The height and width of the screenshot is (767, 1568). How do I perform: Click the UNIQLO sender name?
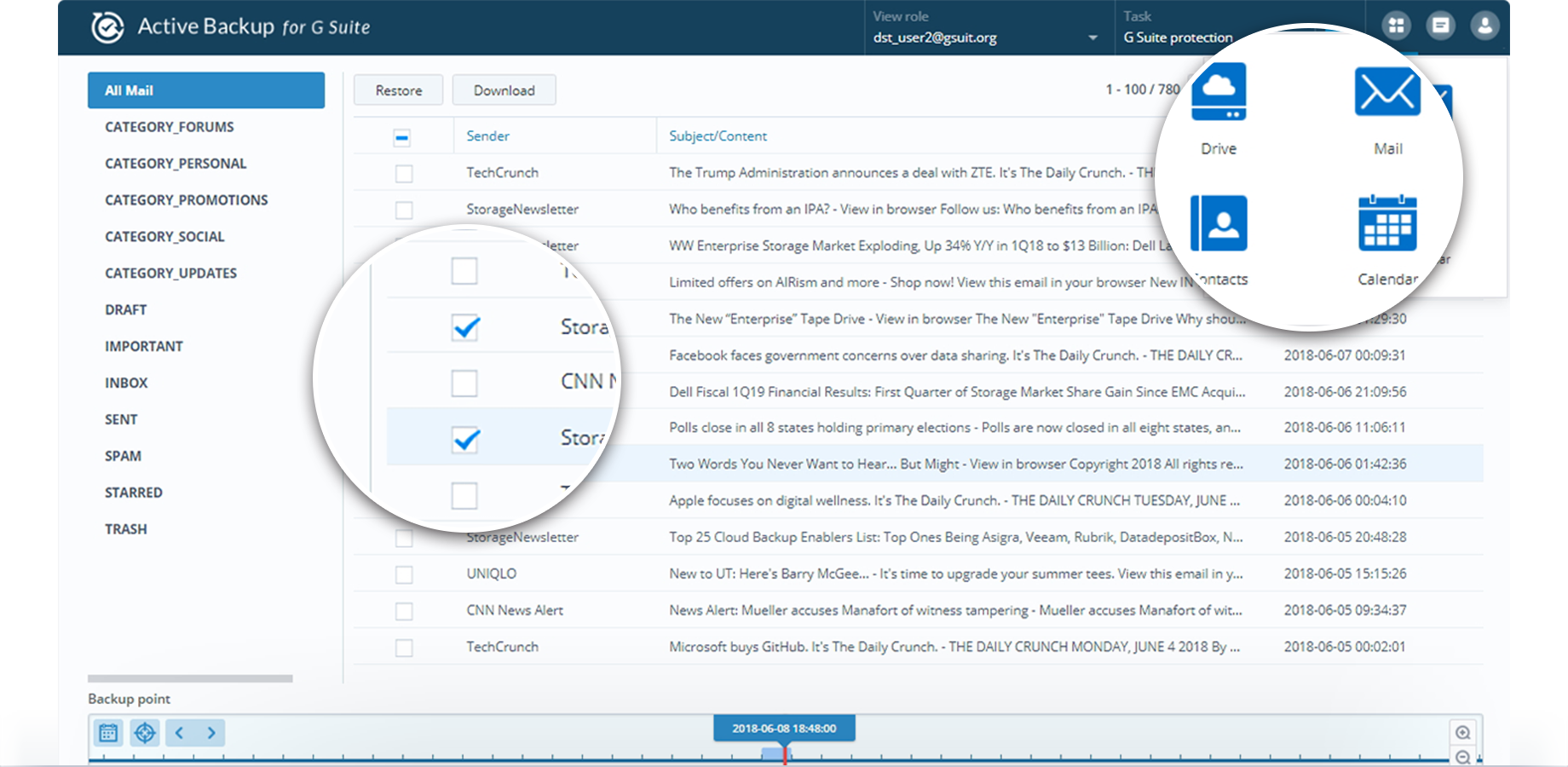pyautogui.click(x=491, y=574)
